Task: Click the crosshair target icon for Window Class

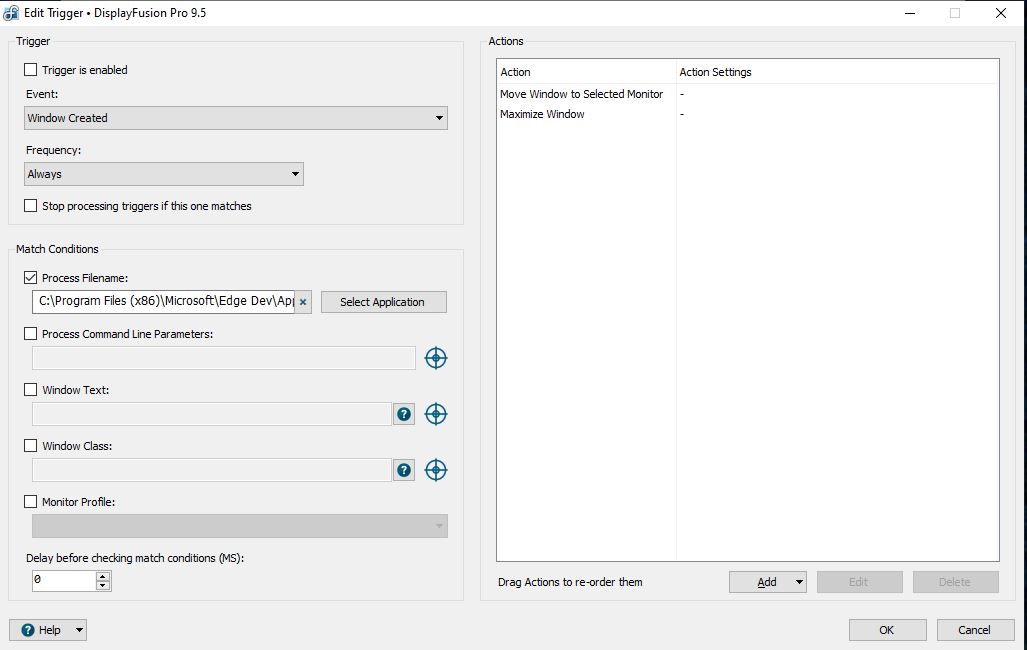Action: point(435,470)
